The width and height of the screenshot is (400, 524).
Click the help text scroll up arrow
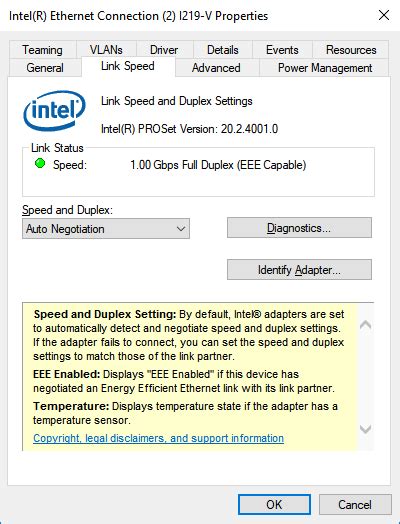pyautogui.click(x=366, y=324)
